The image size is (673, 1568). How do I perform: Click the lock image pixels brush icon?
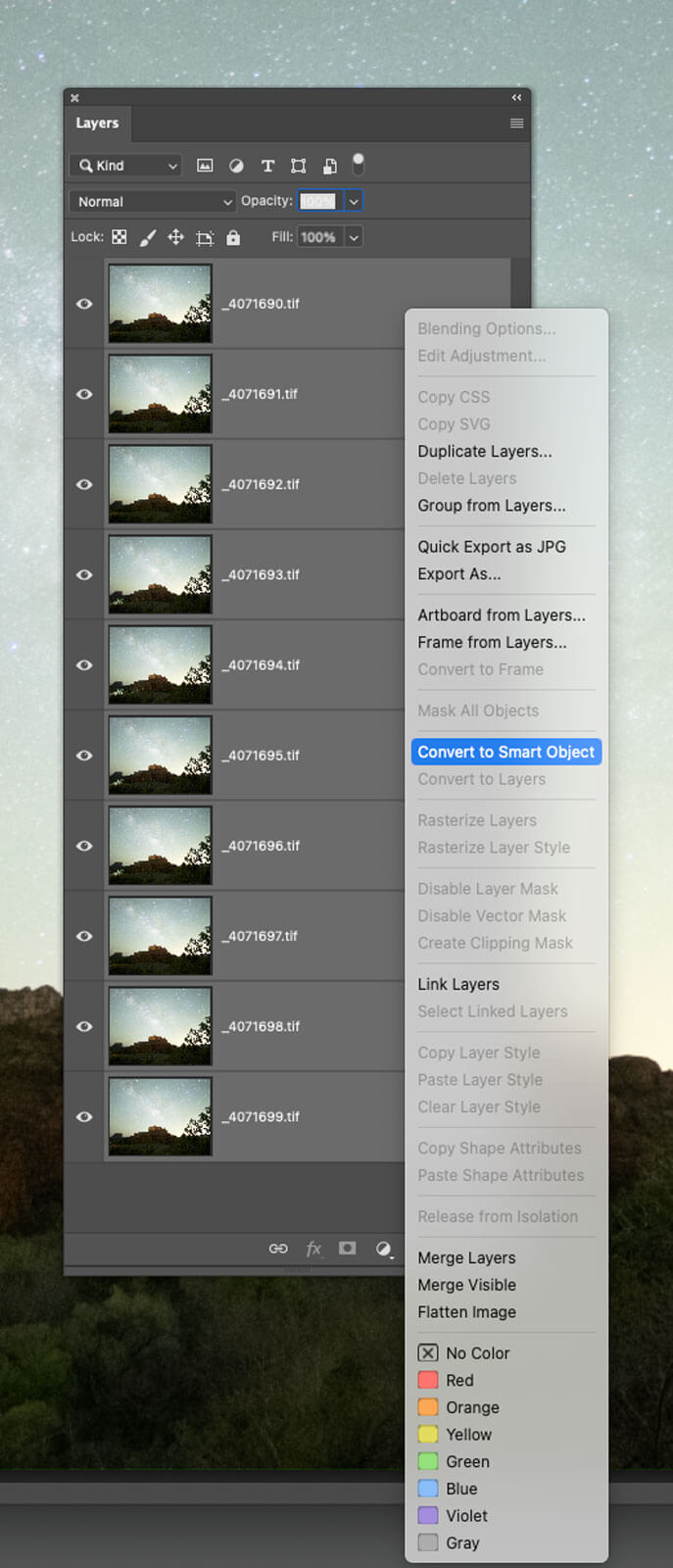click(x=147, y=237)
